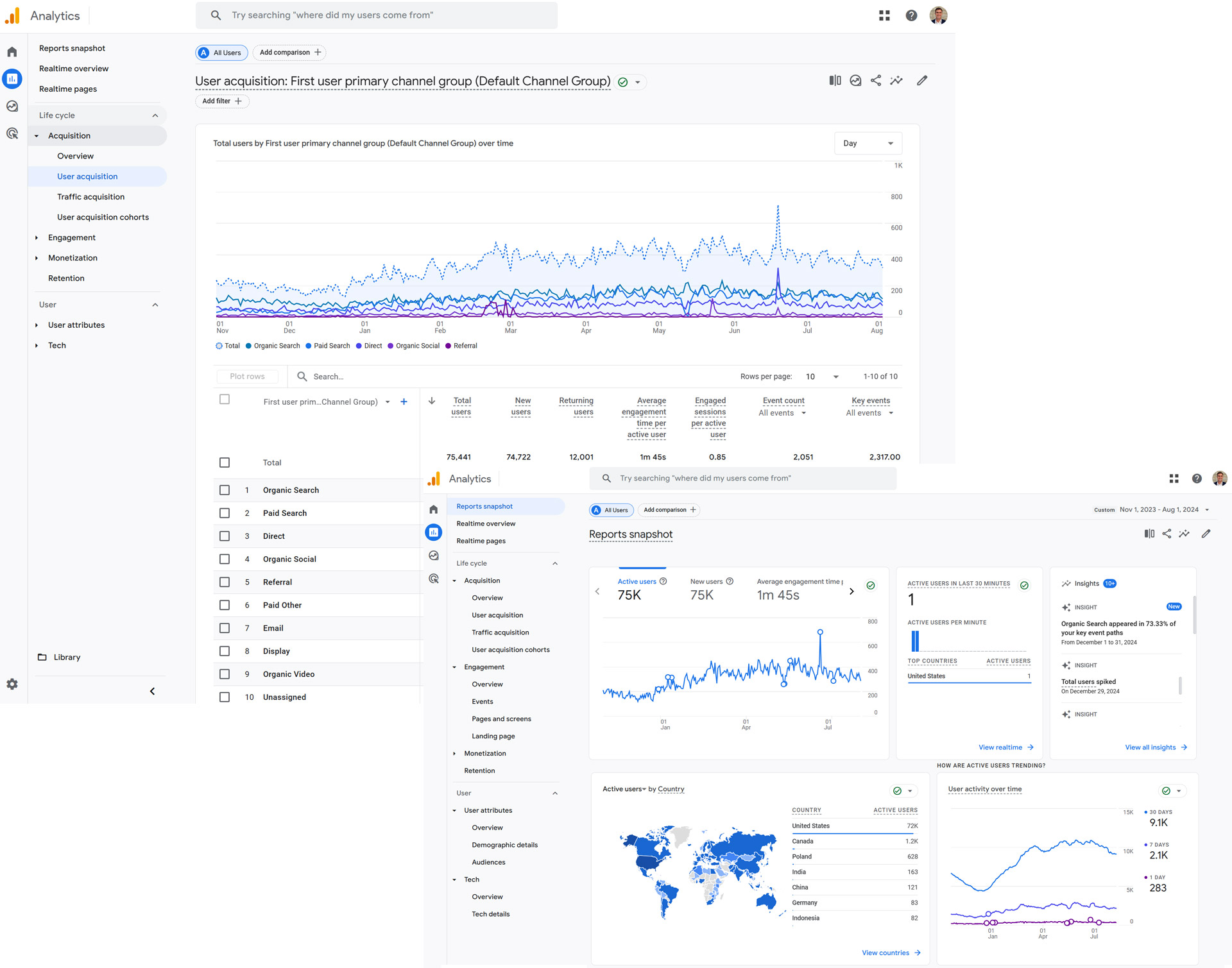1232x968 pixels.
Task: Select Traffic acquisition menu item
Action: pos(91,196)
